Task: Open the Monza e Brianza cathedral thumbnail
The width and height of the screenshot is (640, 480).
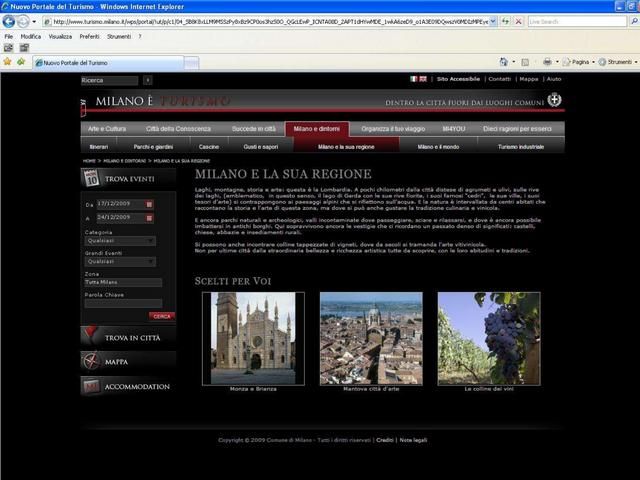Action: [x=253, y=338]
